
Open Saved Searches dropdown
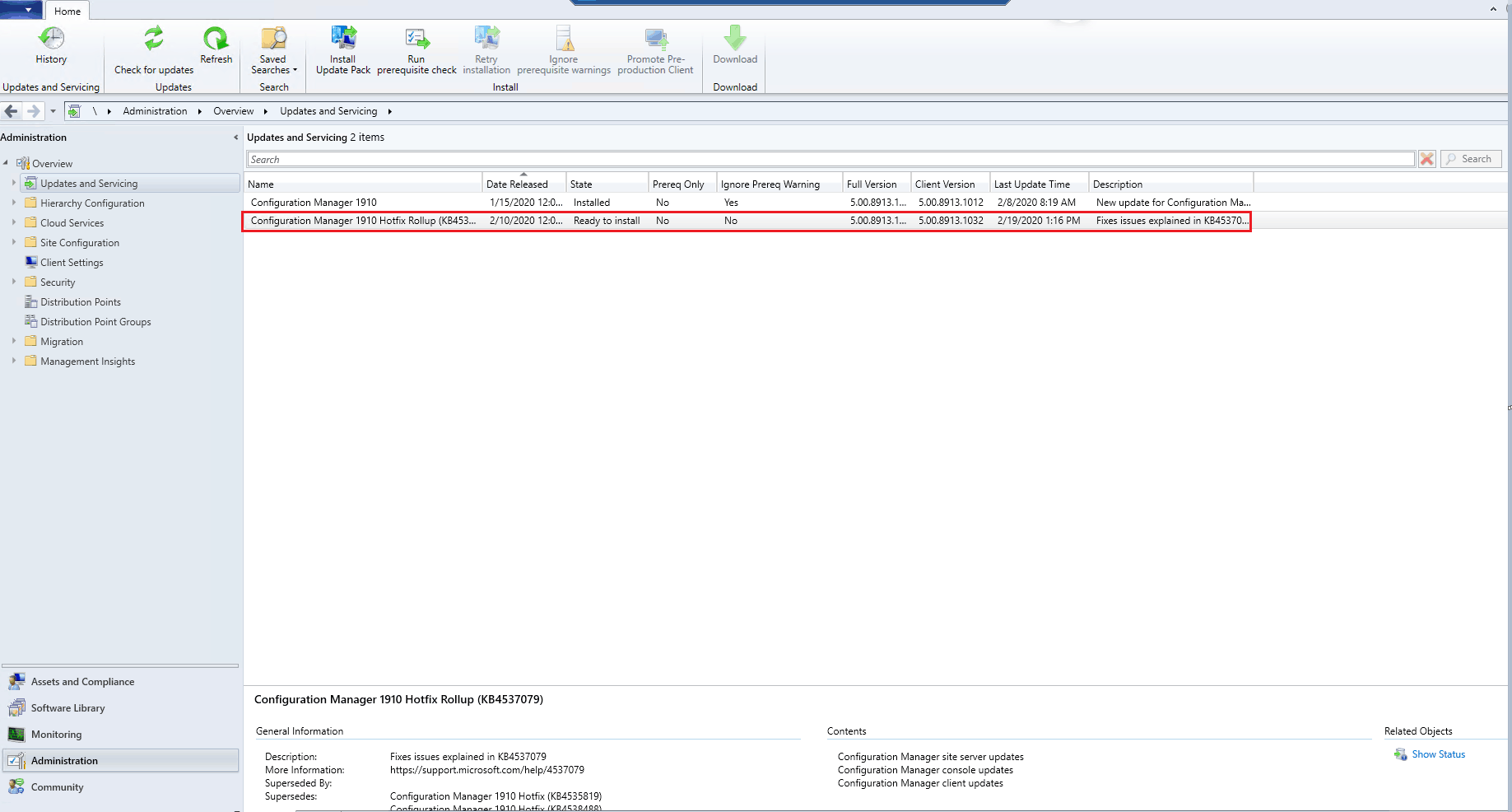(x=273, y=49)
